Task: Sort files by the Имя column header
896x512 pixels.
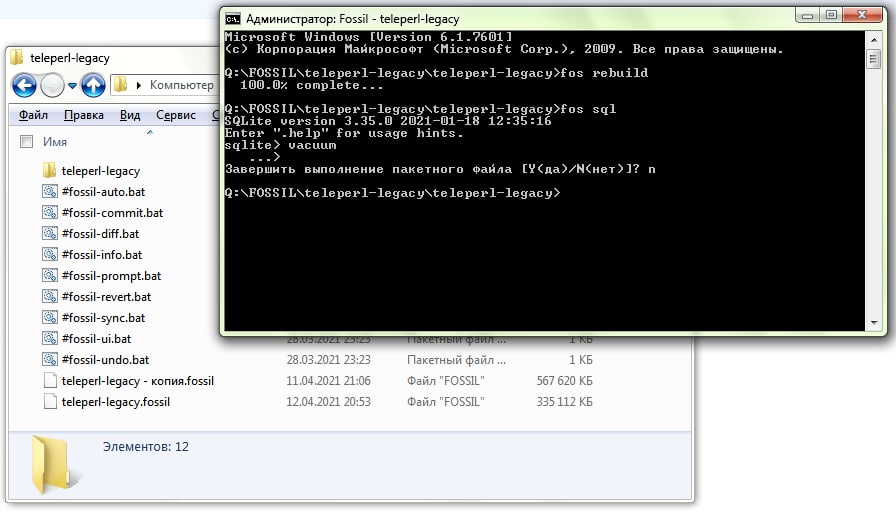Action: point(55,142)
